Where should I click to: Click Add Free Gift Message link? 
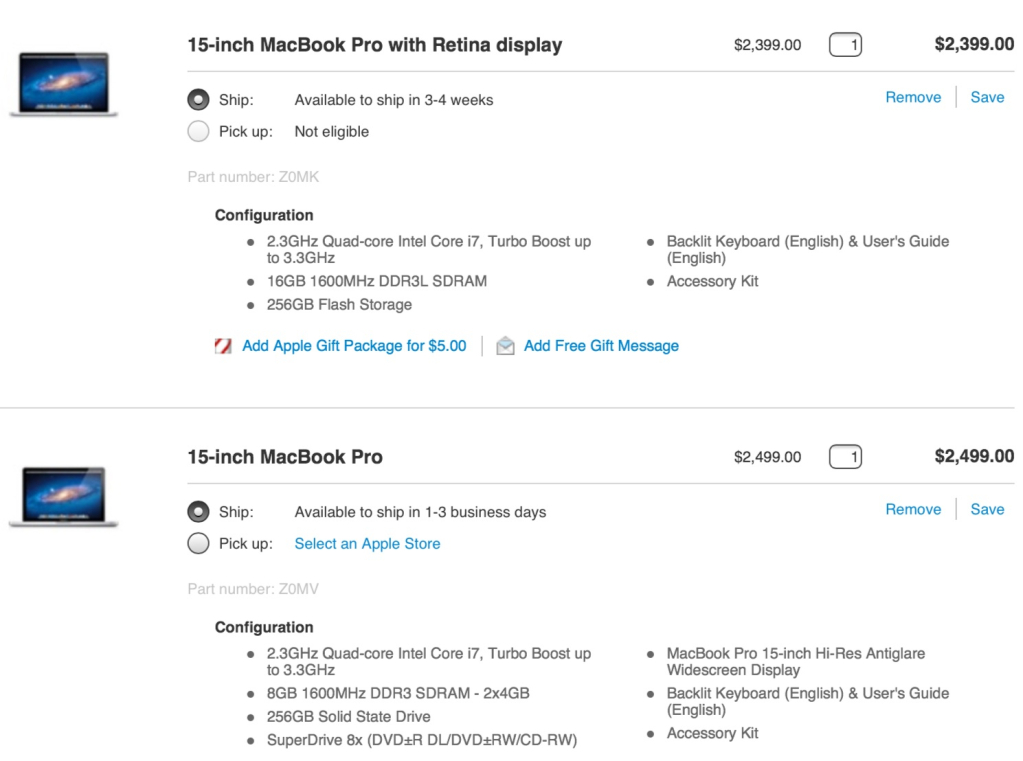[601, 346]
